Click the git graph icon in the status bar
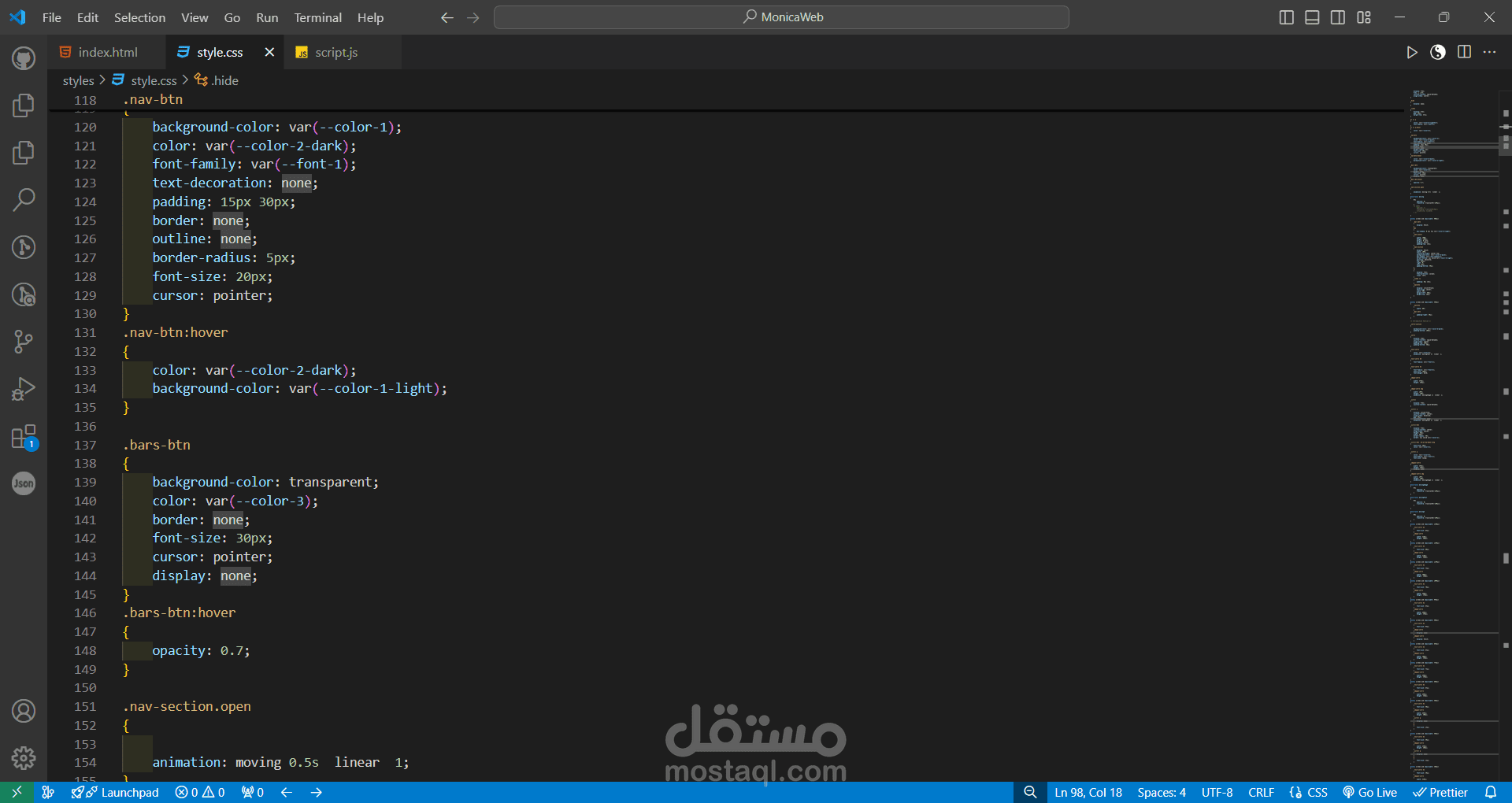Viewport: 1512px width, 803px height. tap(48, 792)
